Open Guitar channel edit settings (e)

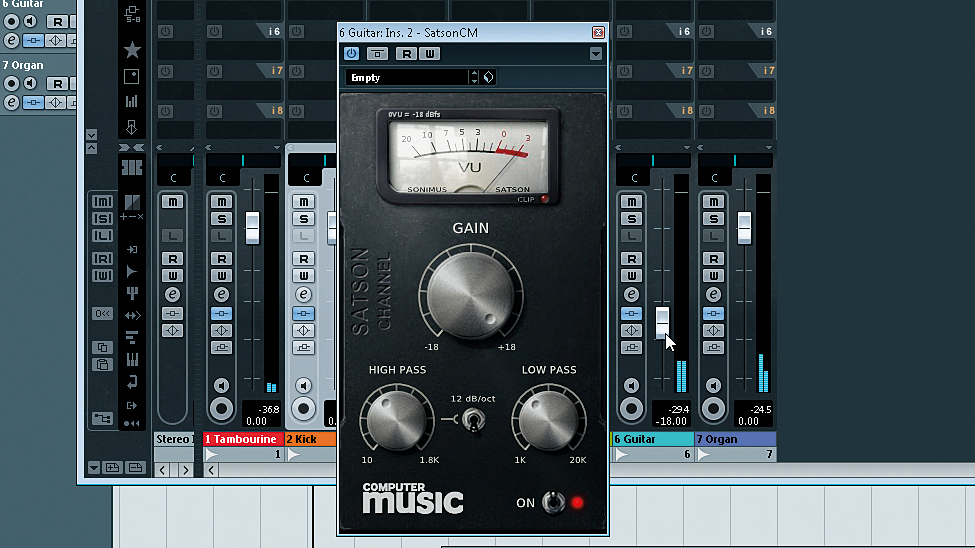631,294
